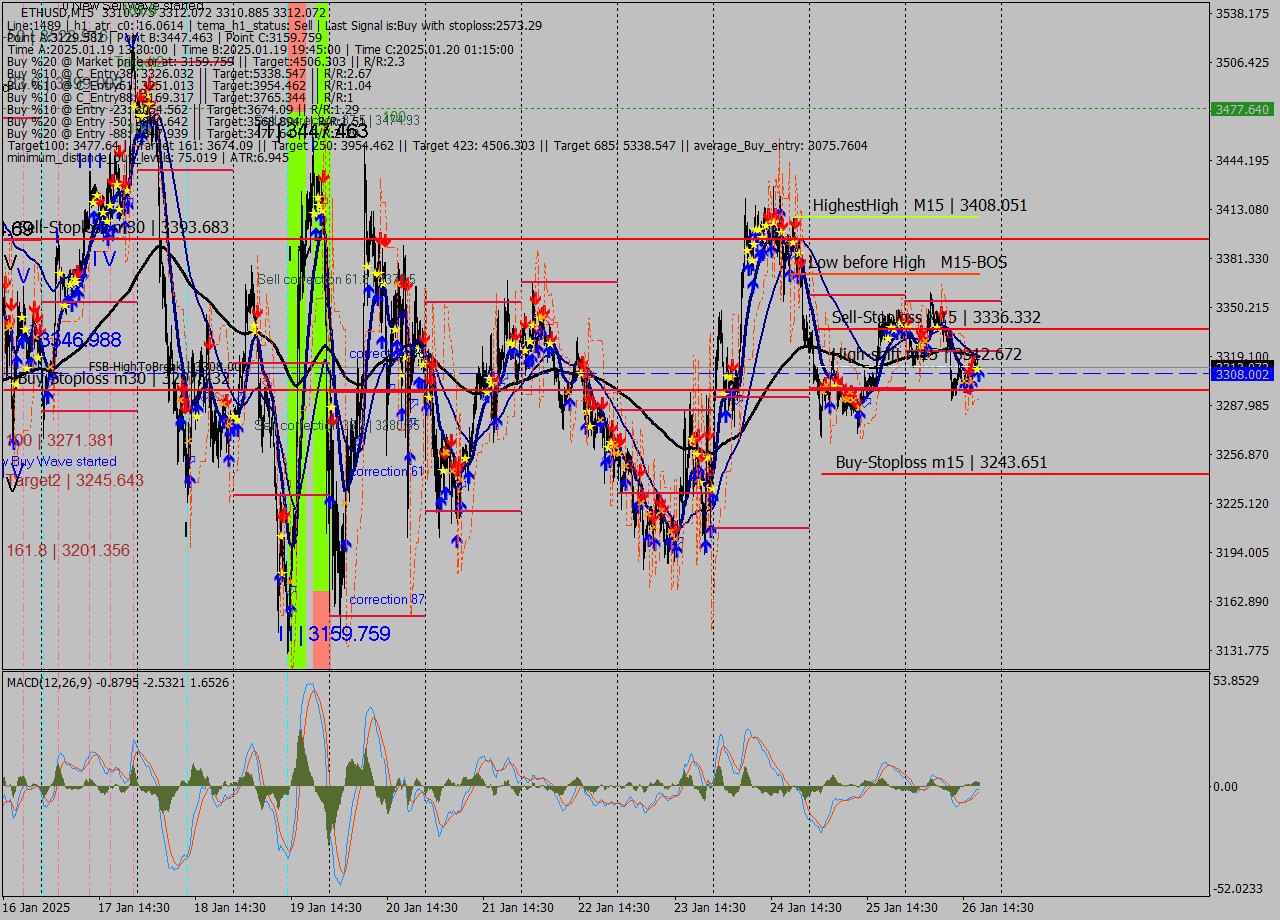Click the 18 Jan 14:30 date label
1280x920 pixels.
pos(230,908)
